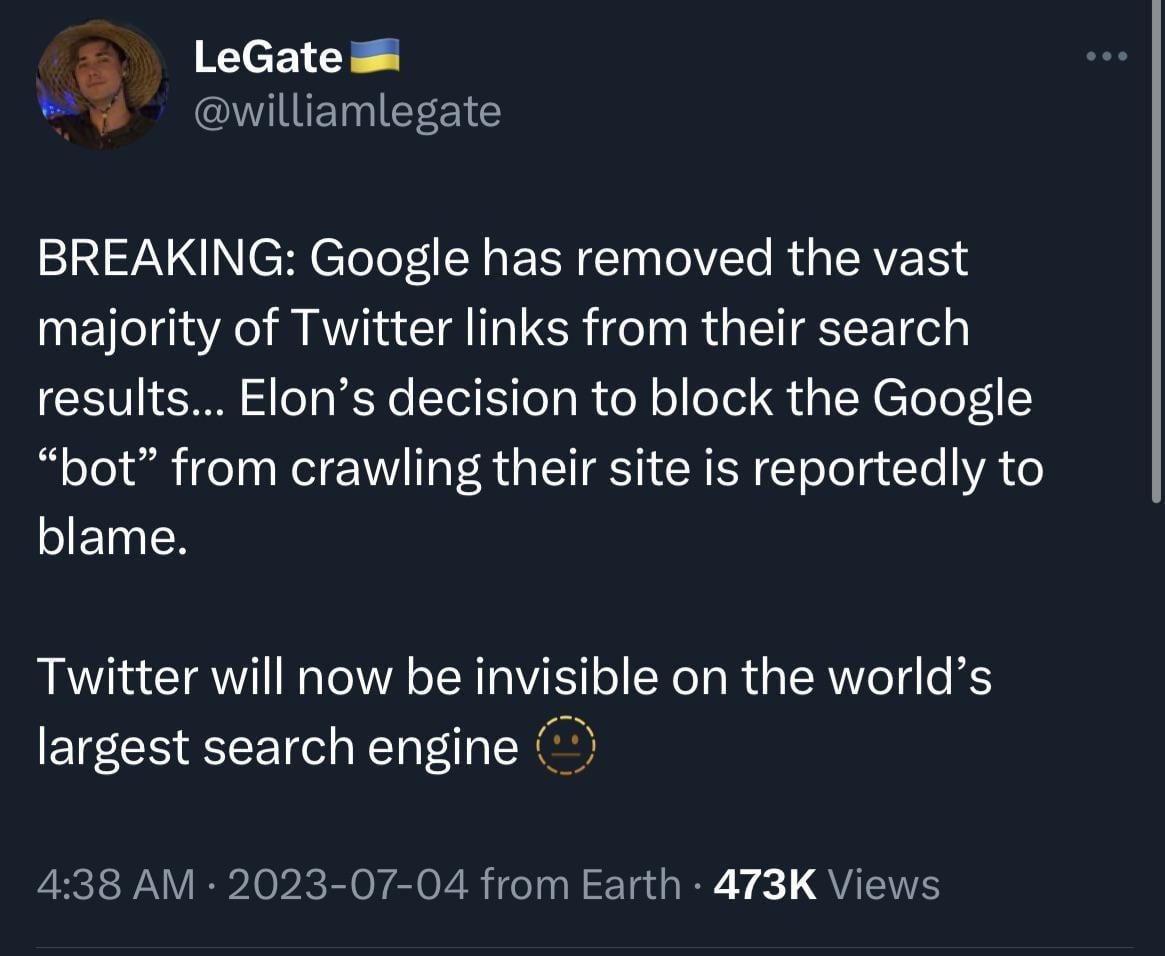Screen dimensions: 1165x956
Task: Select the 2023-07-04 date
Action: click(x=349, y=885)
